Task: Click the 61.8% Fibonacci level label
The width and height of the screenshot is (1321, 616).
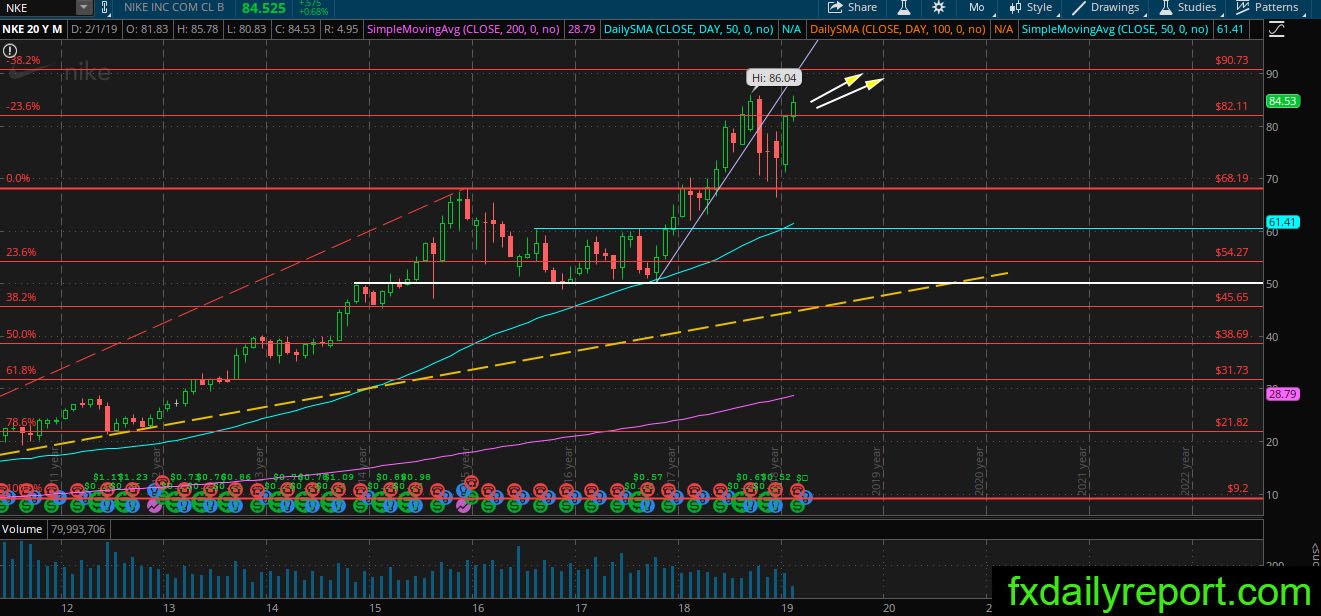Action: tap(22, 370)
